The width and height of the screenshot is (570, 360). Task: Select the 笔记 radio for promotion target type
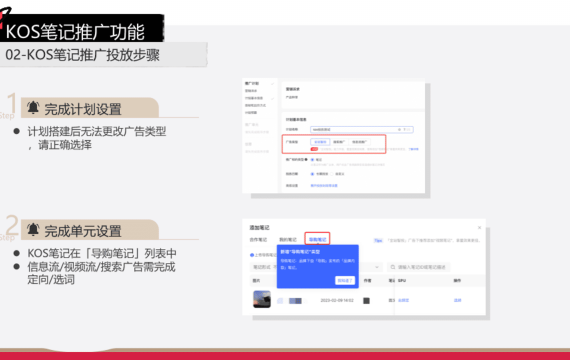312,160
